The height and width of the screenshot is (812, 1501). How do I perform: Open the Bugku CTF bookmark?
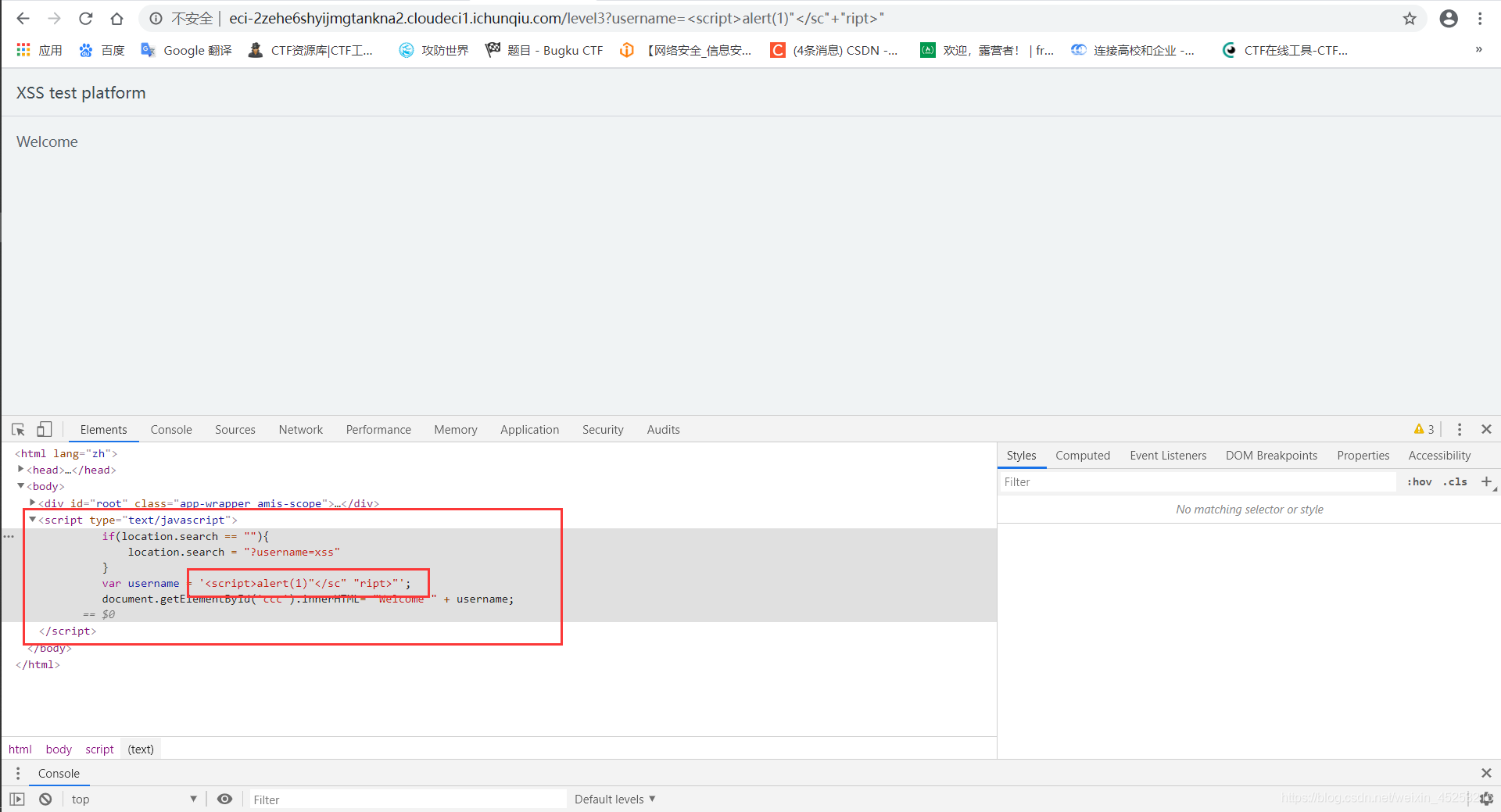point(544,50)
